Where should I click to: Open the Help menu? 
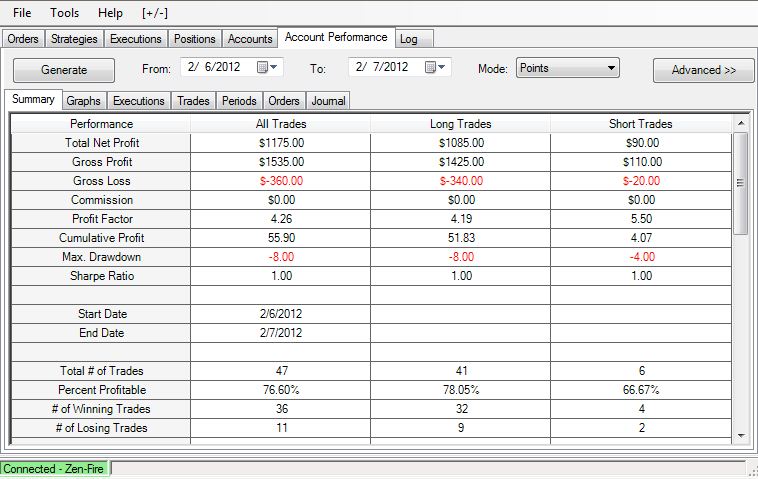point(110,13)
